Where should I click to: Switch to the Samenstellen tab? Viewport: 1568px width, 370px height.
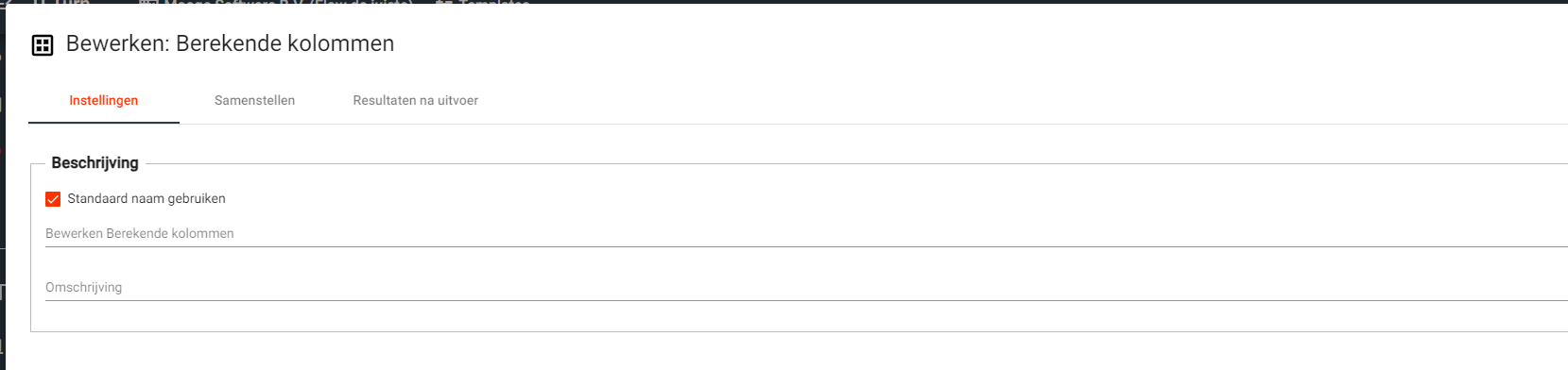(254, 101)
